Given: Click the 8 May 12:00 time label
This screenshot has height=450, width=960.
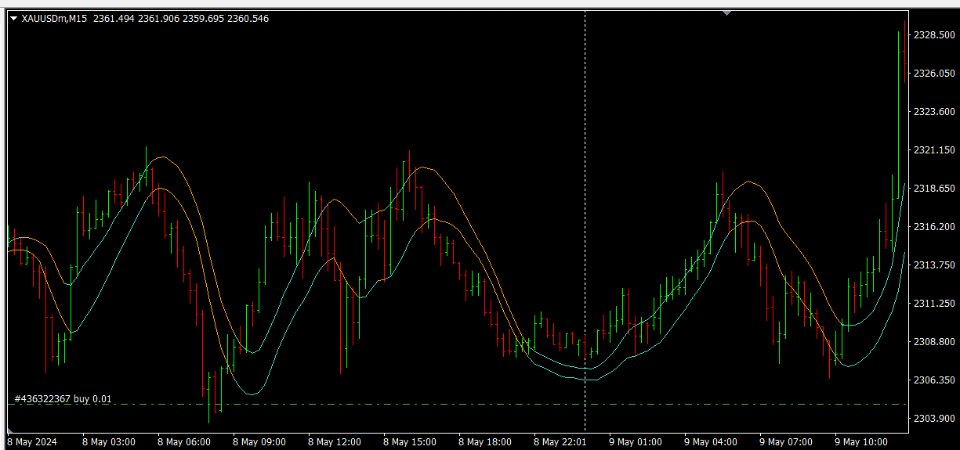Looking at the screenshot, I should (335, 441).
